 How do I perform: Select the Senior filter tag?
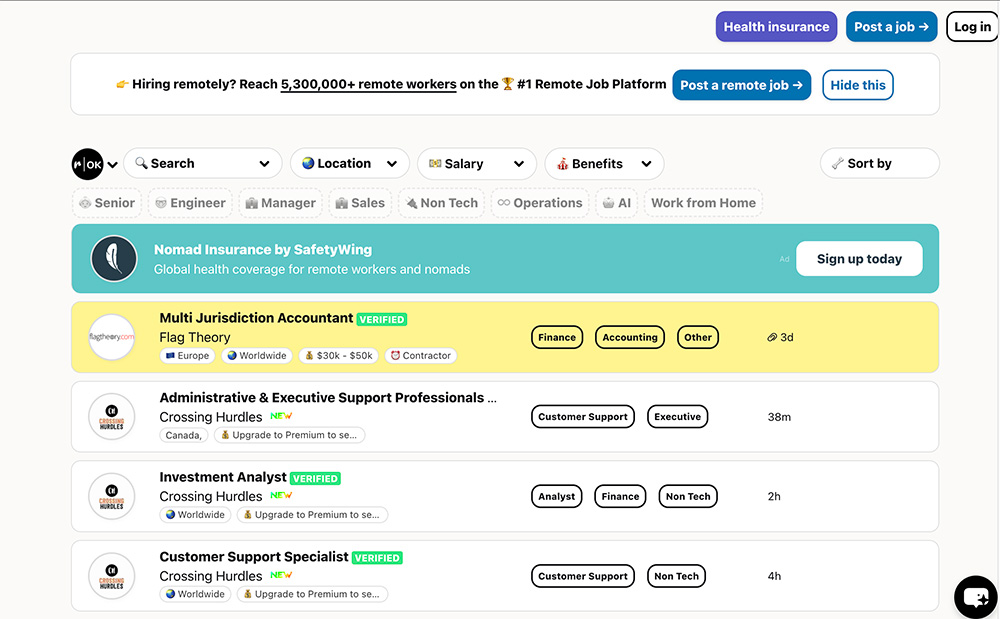[107, 203]
